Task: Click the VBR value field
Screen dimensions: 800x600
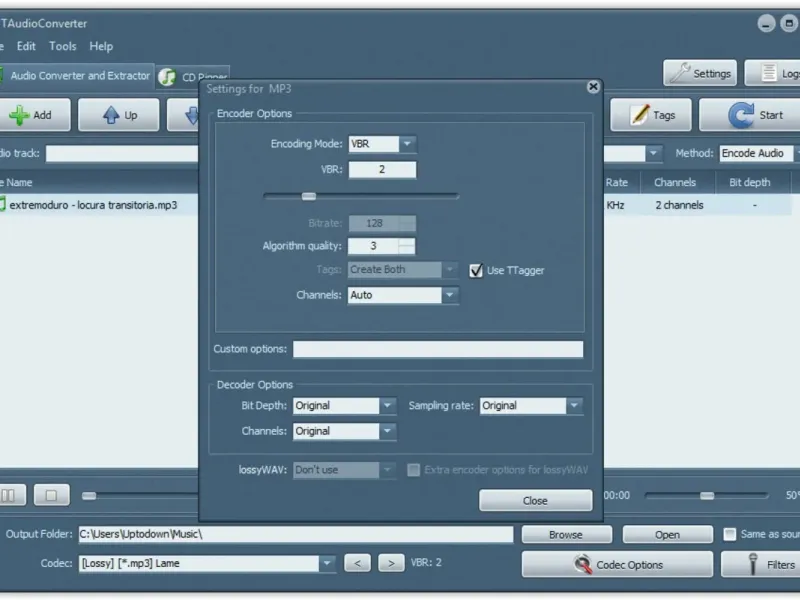Action: click(x=382, y=169)
